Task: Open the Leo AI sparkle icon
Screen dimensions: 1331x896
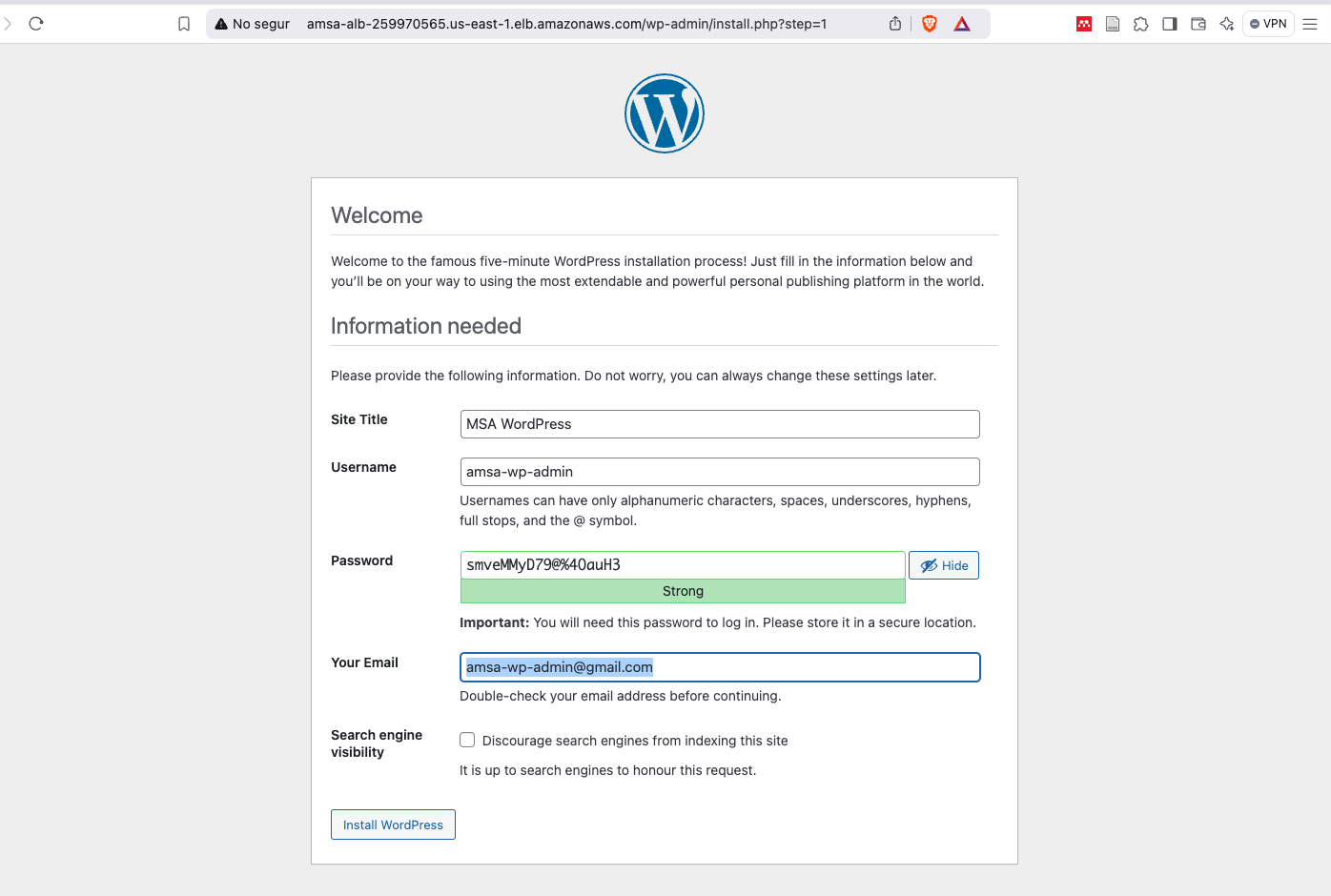Action: click(x=1227, y=24)
